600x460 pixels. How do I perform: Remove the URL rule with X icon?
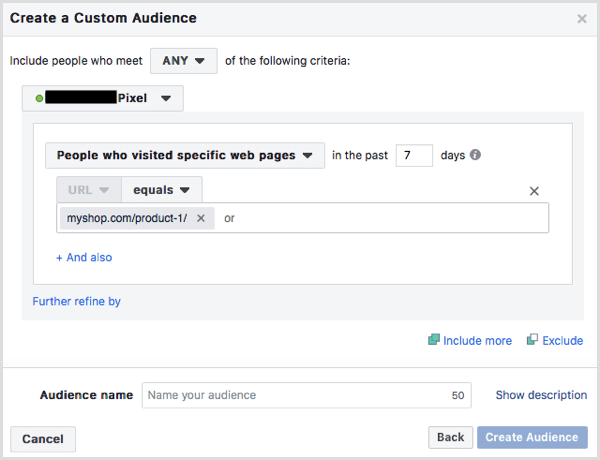pyautogui.click(x=534, y=191)
